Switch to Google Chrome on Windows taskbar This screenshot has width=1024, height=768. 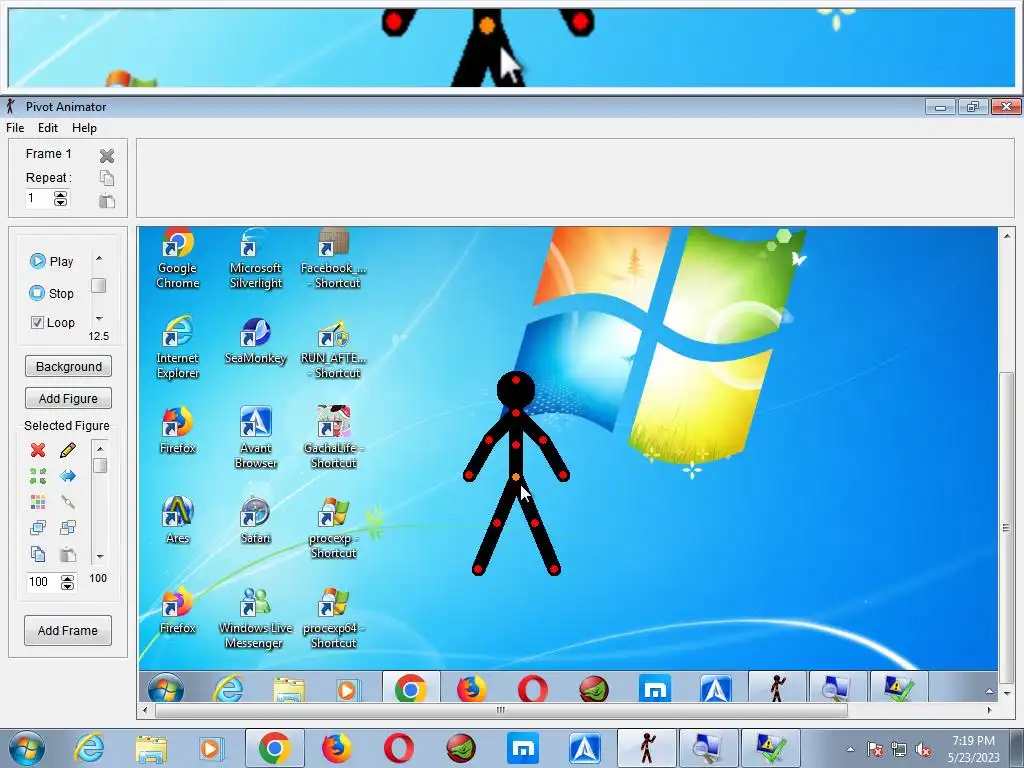(274, 748)
